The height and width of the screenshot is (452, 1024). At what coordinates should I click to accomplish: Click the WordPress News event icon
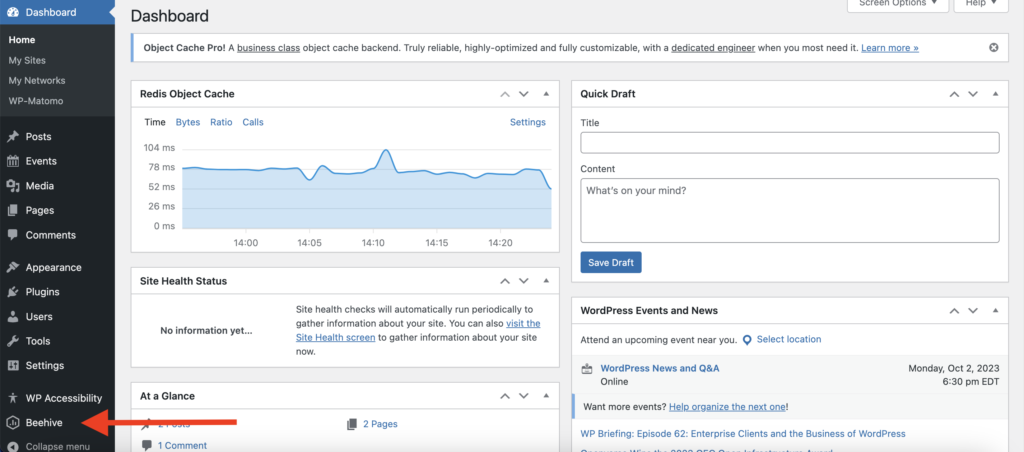click(x=586, y=369)
